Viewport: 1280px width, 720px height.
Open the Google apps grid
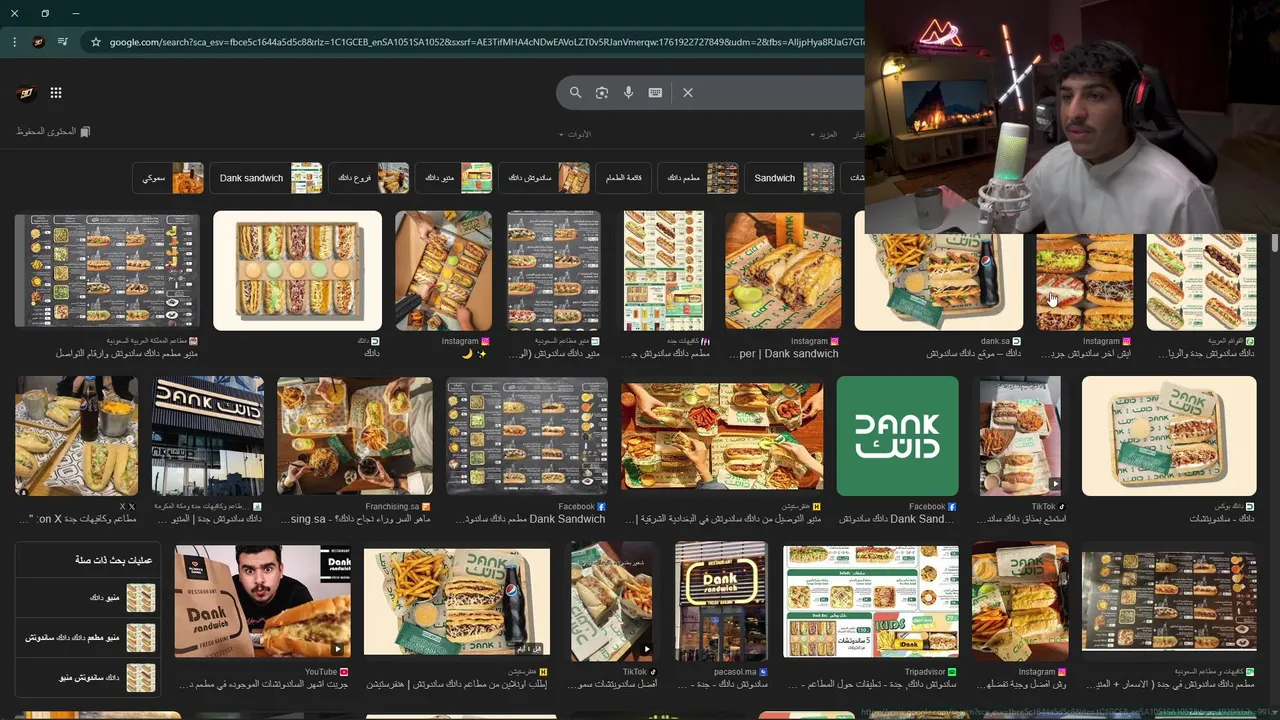pos(56,93)
